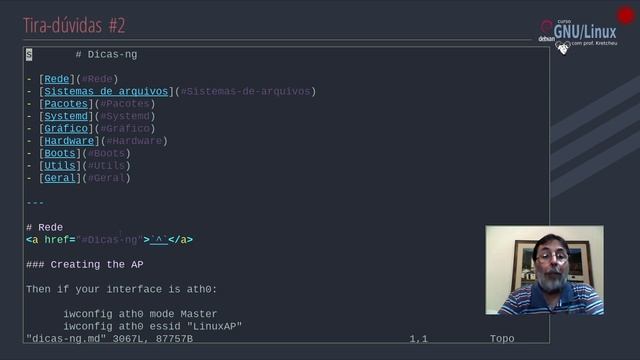Click the '---' horizontal rule line

click(x=35, y=203)
